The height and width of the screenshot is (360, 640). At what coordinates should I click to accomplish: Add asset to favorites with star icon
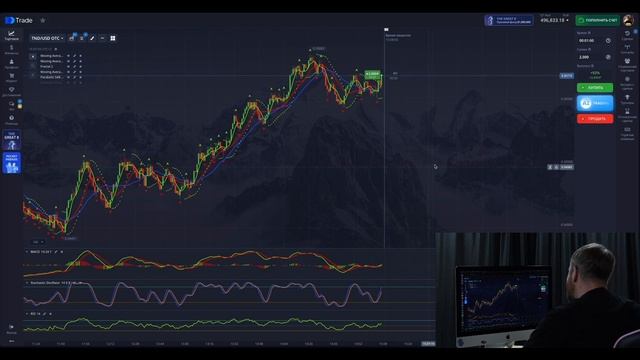click(42, 20)
